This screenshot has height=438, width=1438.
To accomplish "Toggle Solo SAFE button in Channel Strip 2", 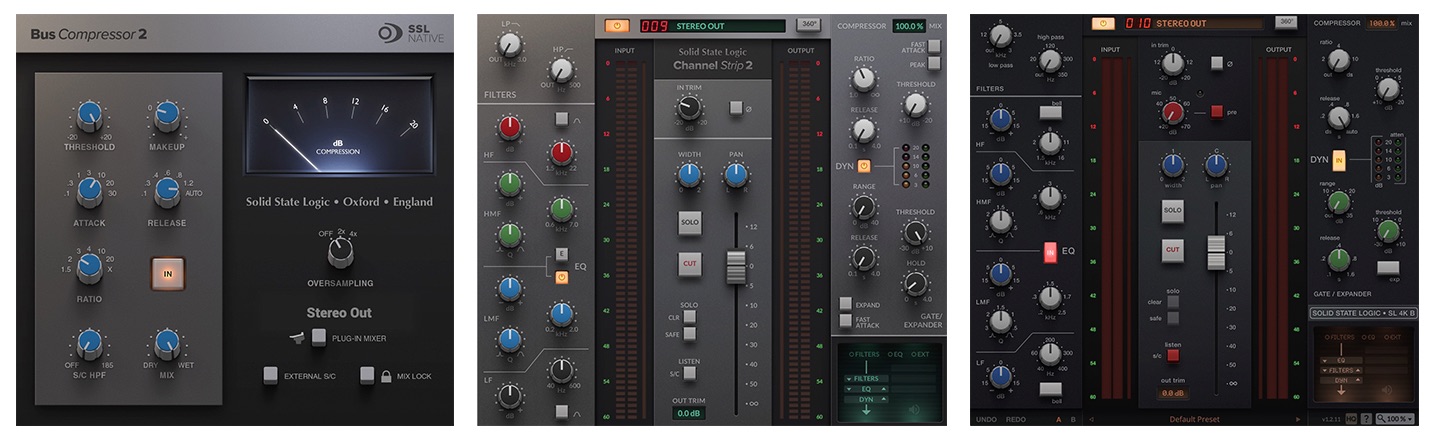I will pyautogui.click(x=689, y=335).
